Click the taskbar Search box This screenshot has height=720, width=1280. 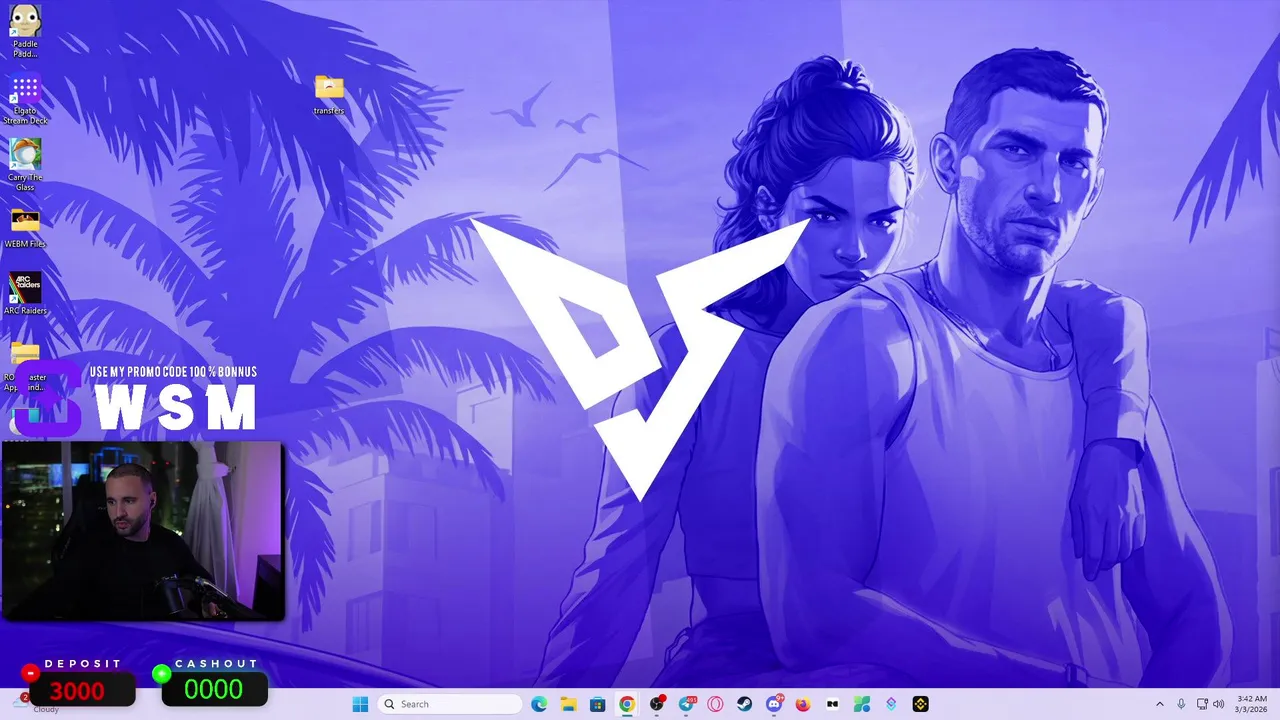pos(449,704)
